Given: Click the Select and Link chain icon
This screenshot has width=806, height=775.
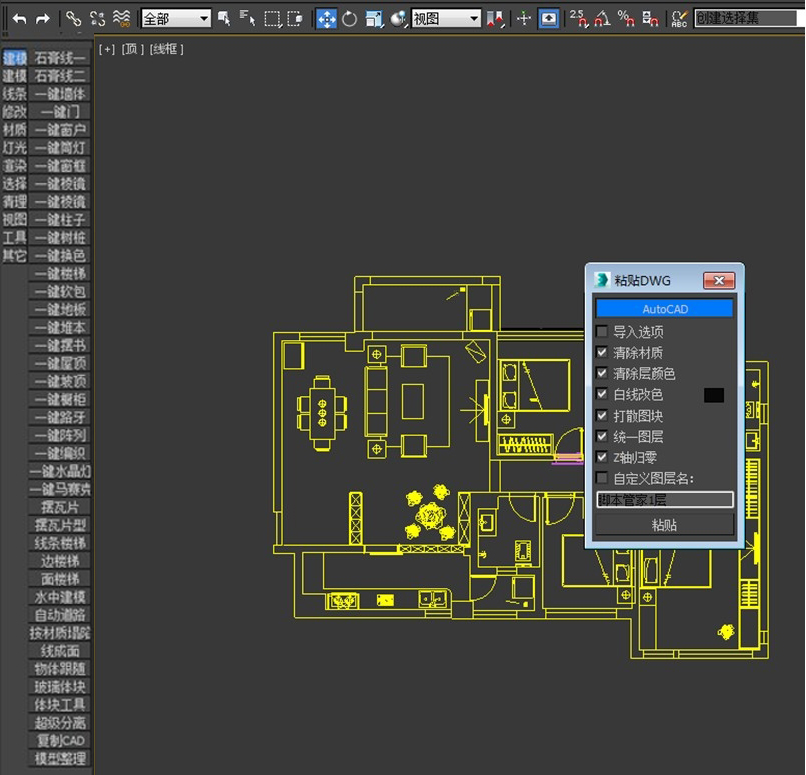Looking at the screenshot, I should point(74,20).
